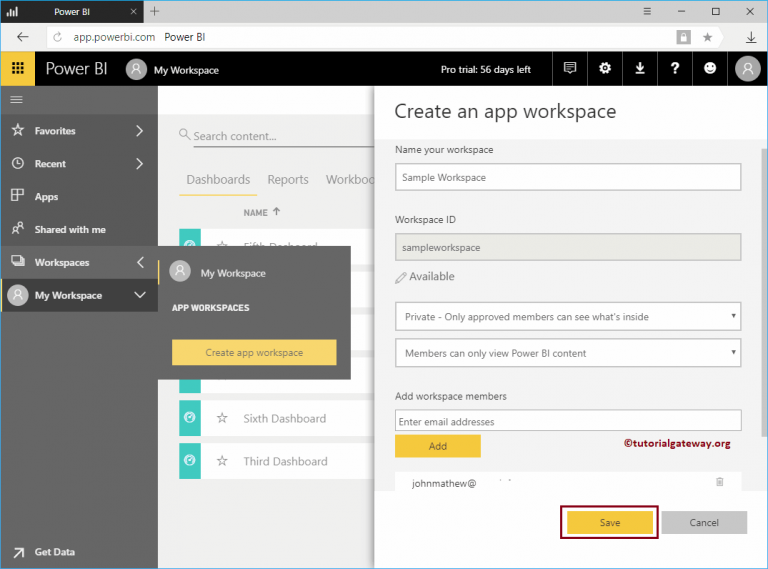Close the Power BI browser tab

coord(133,12)
